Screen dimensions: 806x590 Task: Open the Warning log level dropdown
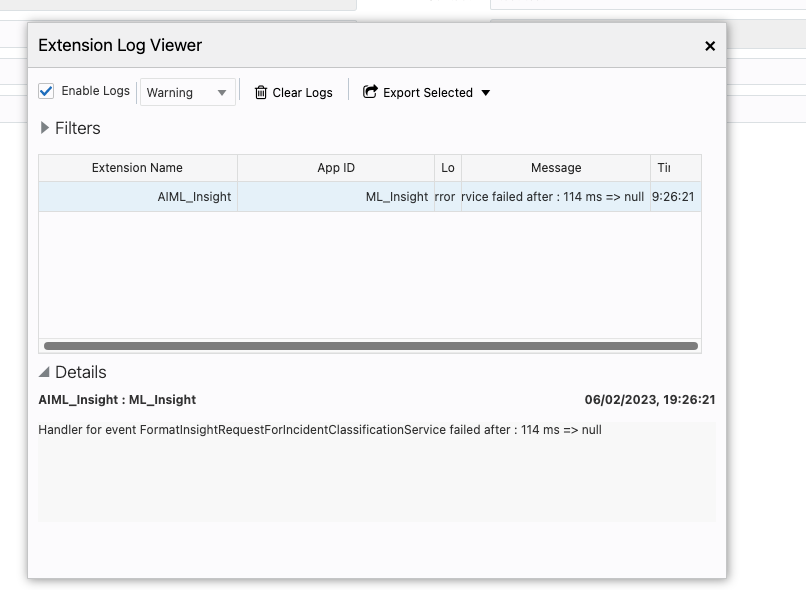[187, 92]
